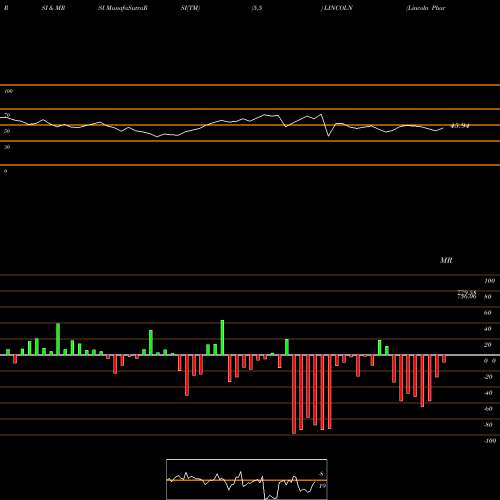Select the MR axis label -80

point(488,425)
